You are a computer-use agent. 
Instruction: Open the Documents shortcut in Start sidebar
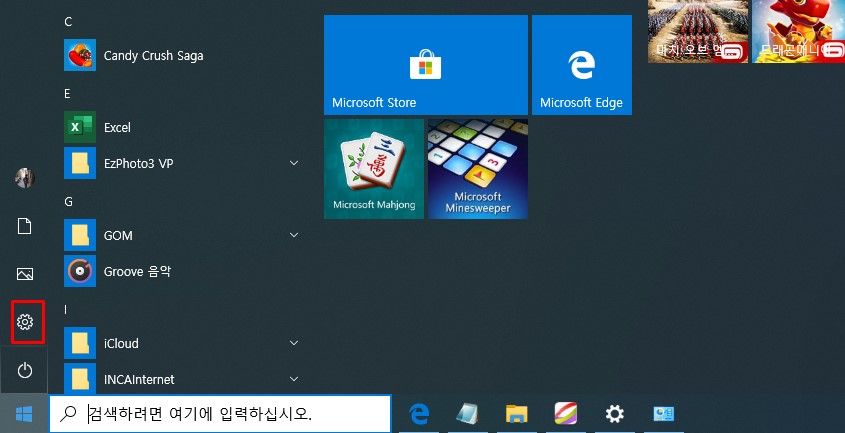coord(25,226)
